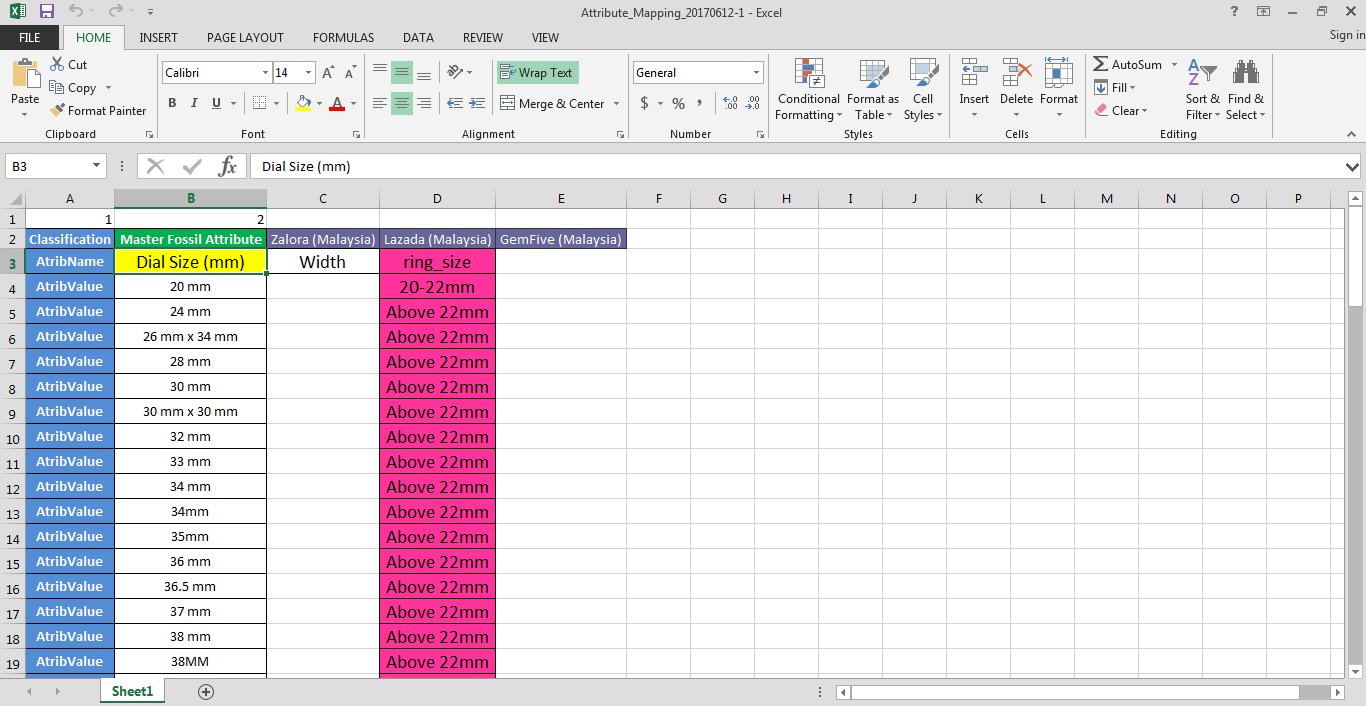Open the FILE tab
The image size is (1366, 706).
coord(30,37)
